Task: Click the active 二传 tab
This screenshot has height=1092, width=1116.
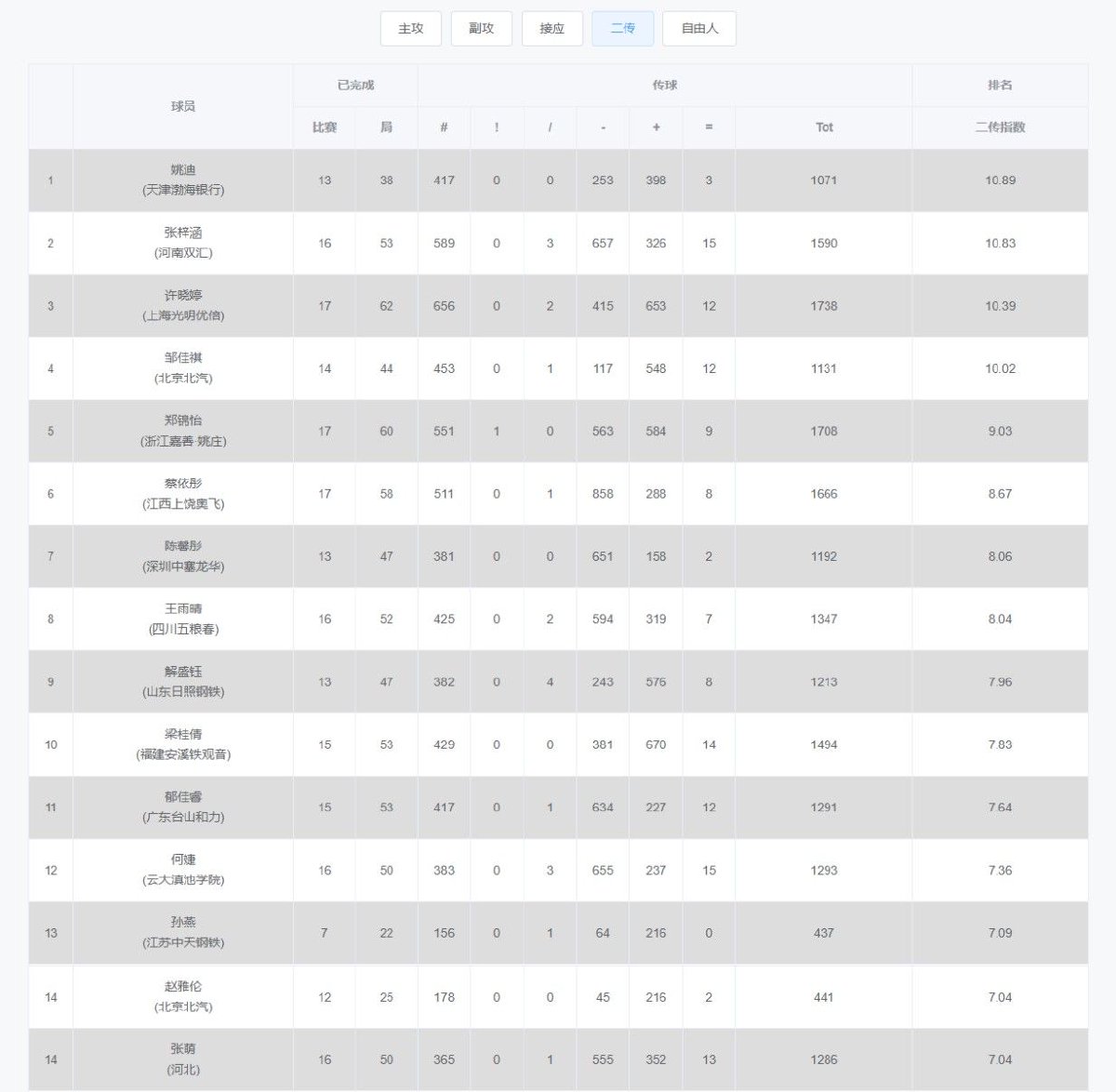Action: tap(622, 29)
